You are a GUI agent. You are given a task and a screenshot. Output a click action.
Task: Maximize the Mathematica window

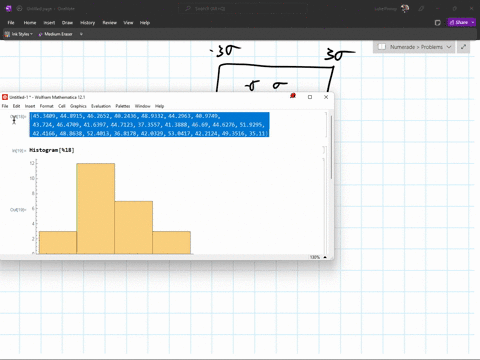pyautogui.click(x=310, y=97)
